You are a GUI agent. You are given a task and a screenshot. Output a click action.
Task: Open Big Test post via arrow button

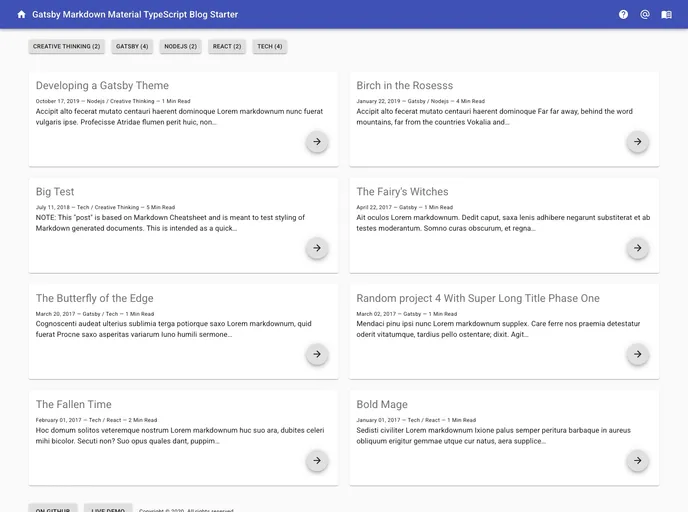(x=317, y=248)
